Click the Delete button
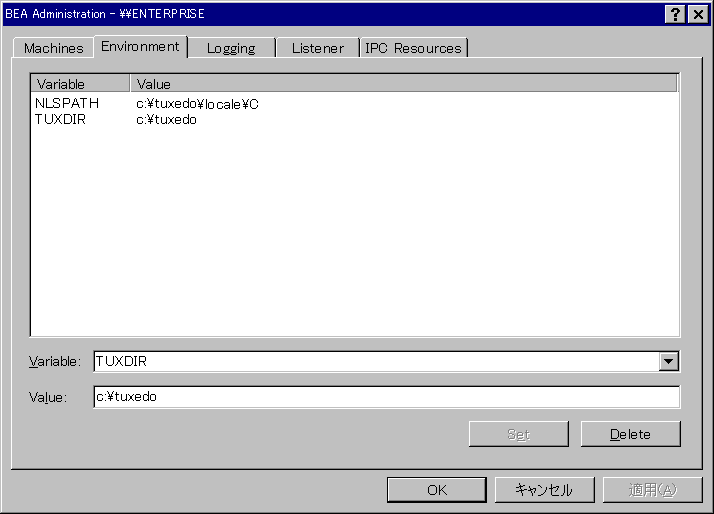This screenshot has width=714, height=514. [631, 434]
